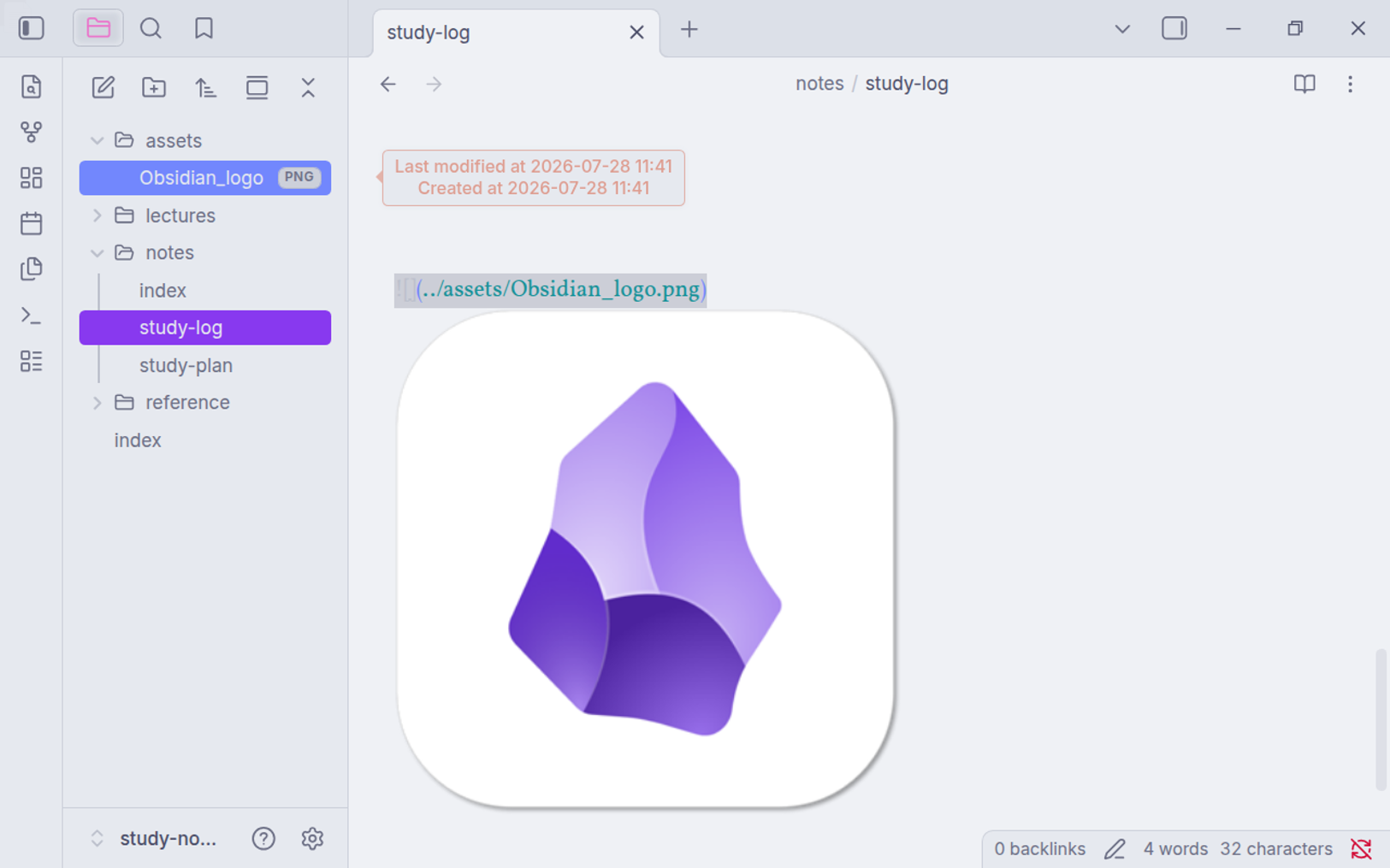Click the study-log breadcrumb title
This screenshot has height=868, width=1390.
(907, 84)
